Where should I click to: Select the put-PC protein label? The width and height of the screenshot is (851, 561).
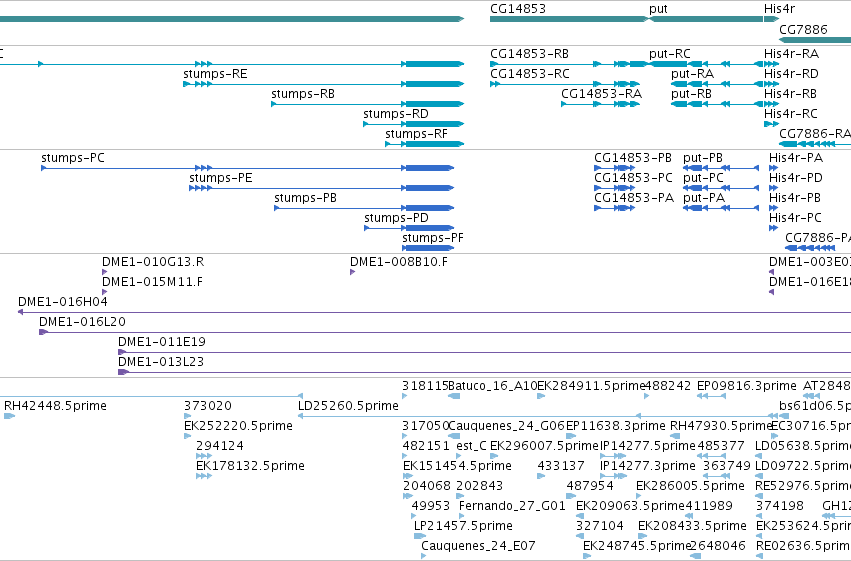click(x=703, y=178)
